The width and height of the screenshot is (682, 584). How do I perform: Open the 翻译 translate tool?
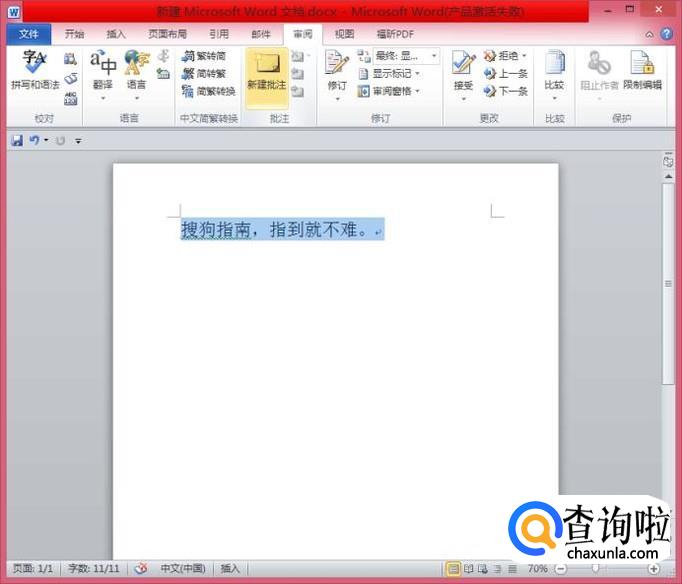point(103,74)
